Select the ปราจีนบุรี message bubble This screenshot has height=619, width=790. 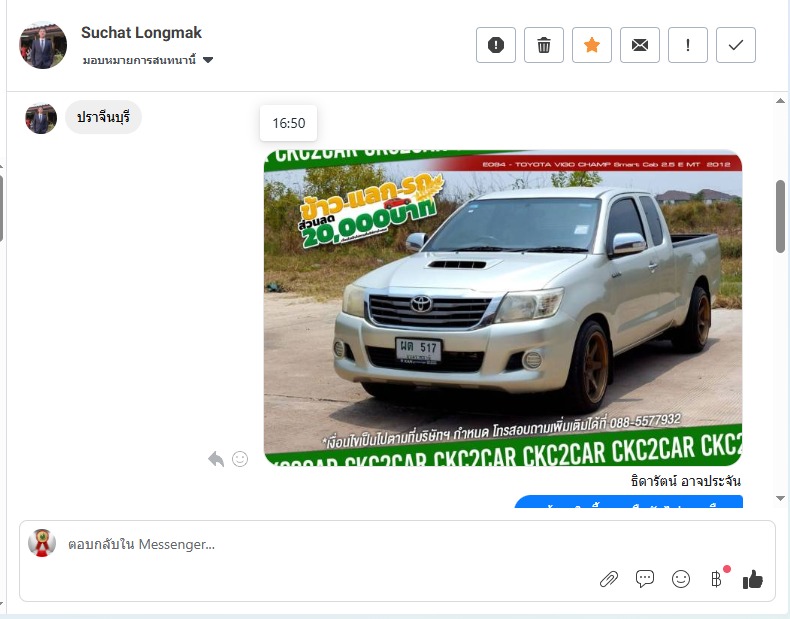[x=103, y=117]
